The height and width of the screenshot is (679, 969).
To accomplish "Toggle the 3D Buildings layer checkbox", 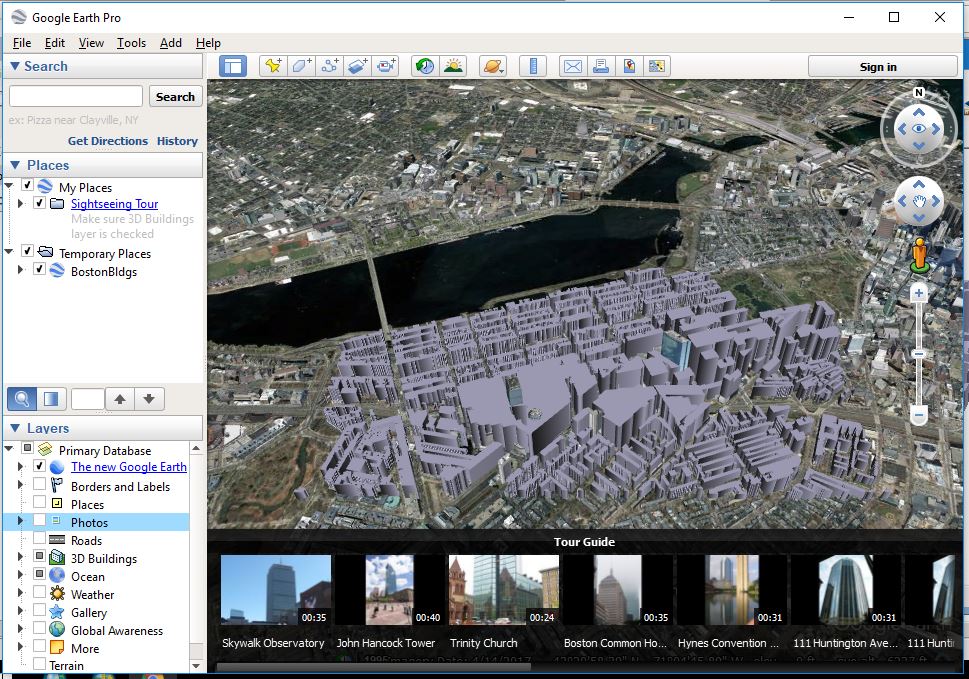I will (40, 556).
